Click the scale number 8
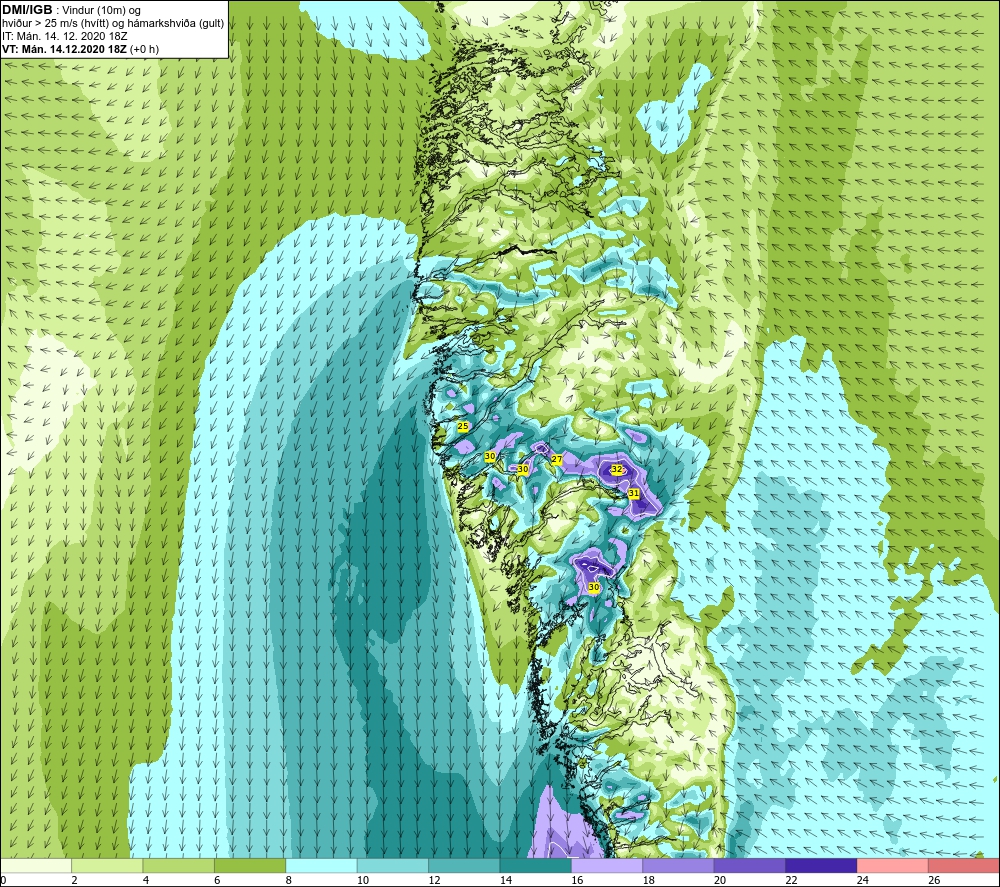This screenshot has height=887, width=1000. point(289,880)
